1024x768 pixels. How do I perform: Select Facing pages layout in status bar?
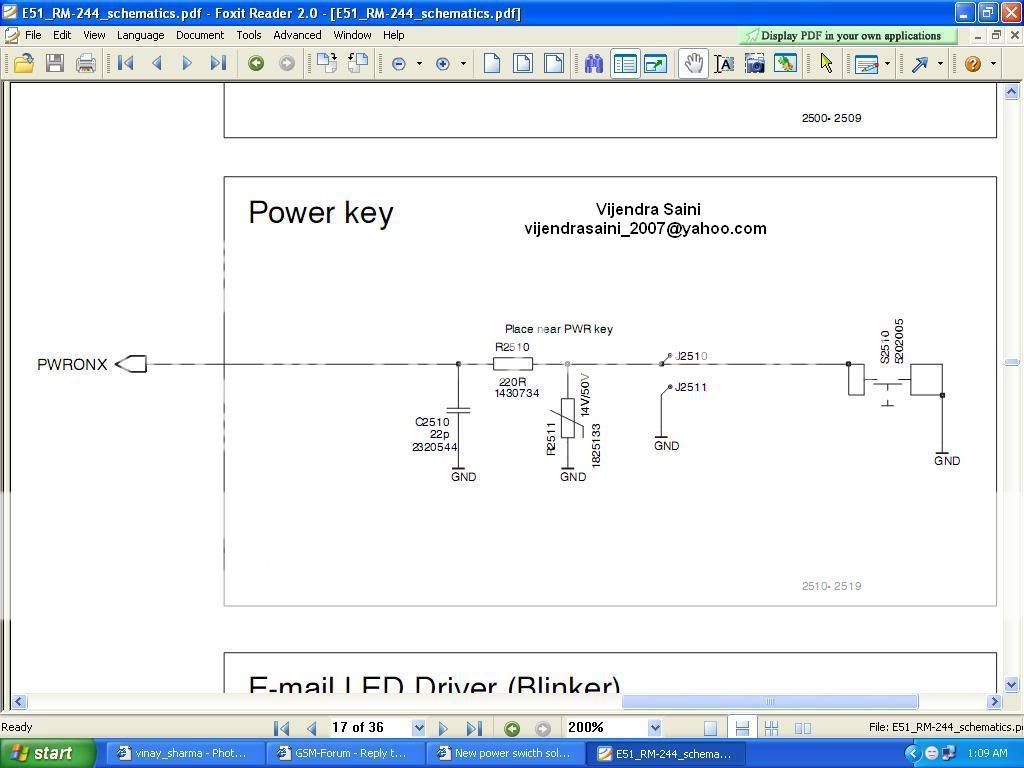[x=803, y=728]
